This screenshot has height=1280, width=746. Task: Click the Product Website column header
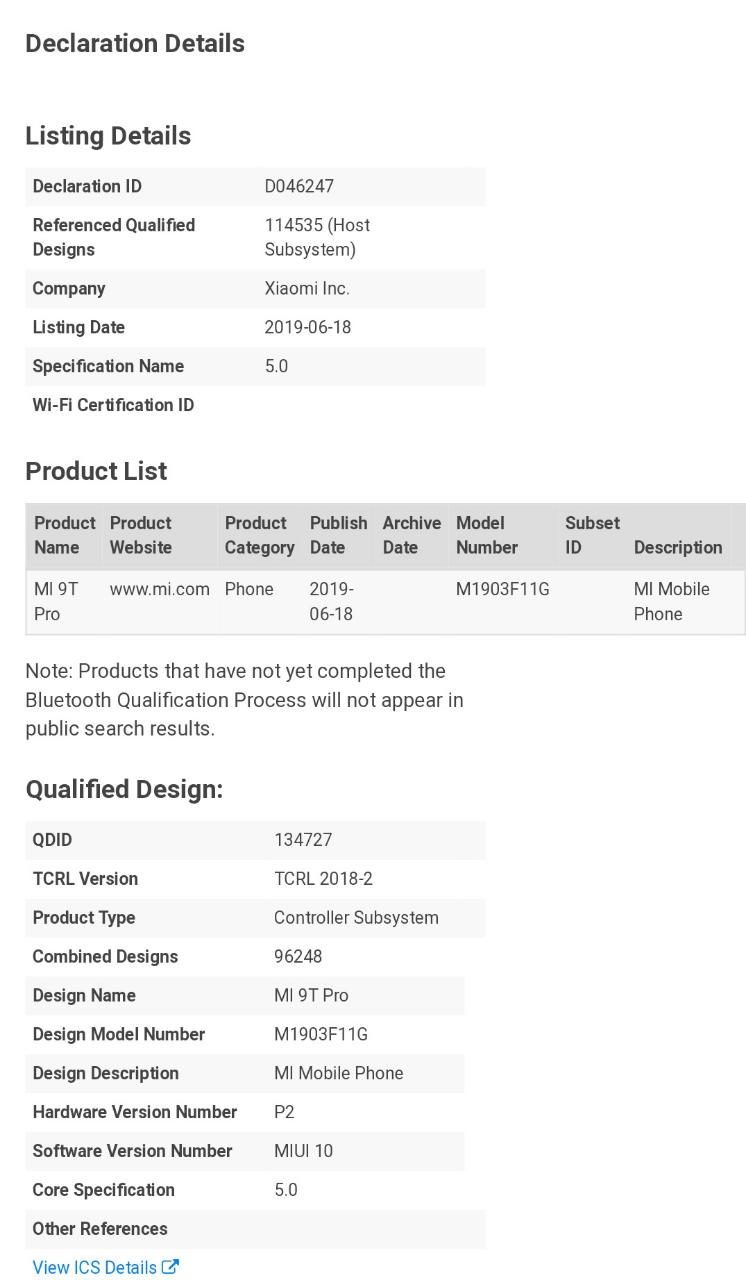[x=141, y=535]
